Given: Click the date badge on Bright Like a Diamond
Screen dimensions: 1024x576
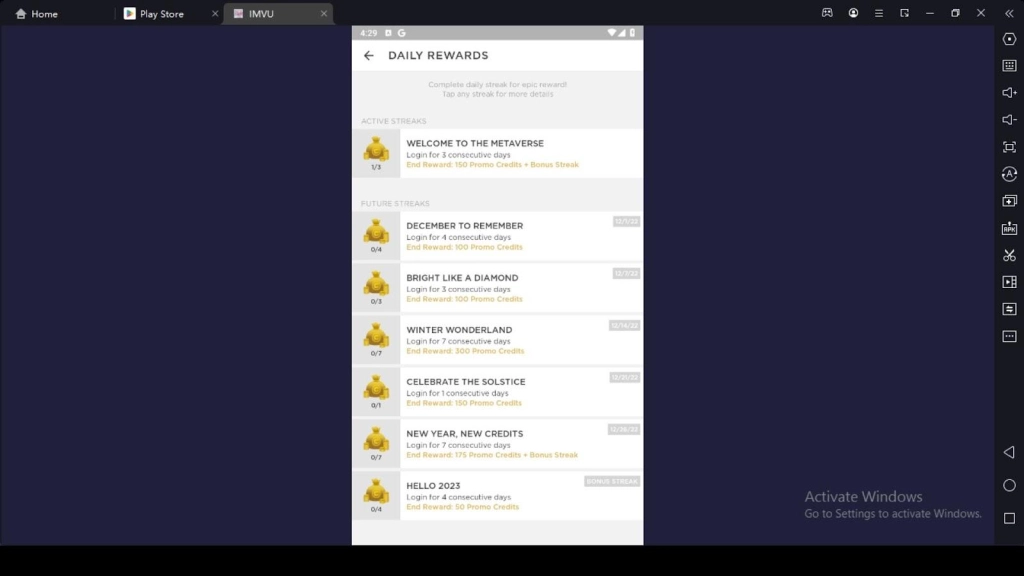Looking at the screenshot, I should pos(626,274).
